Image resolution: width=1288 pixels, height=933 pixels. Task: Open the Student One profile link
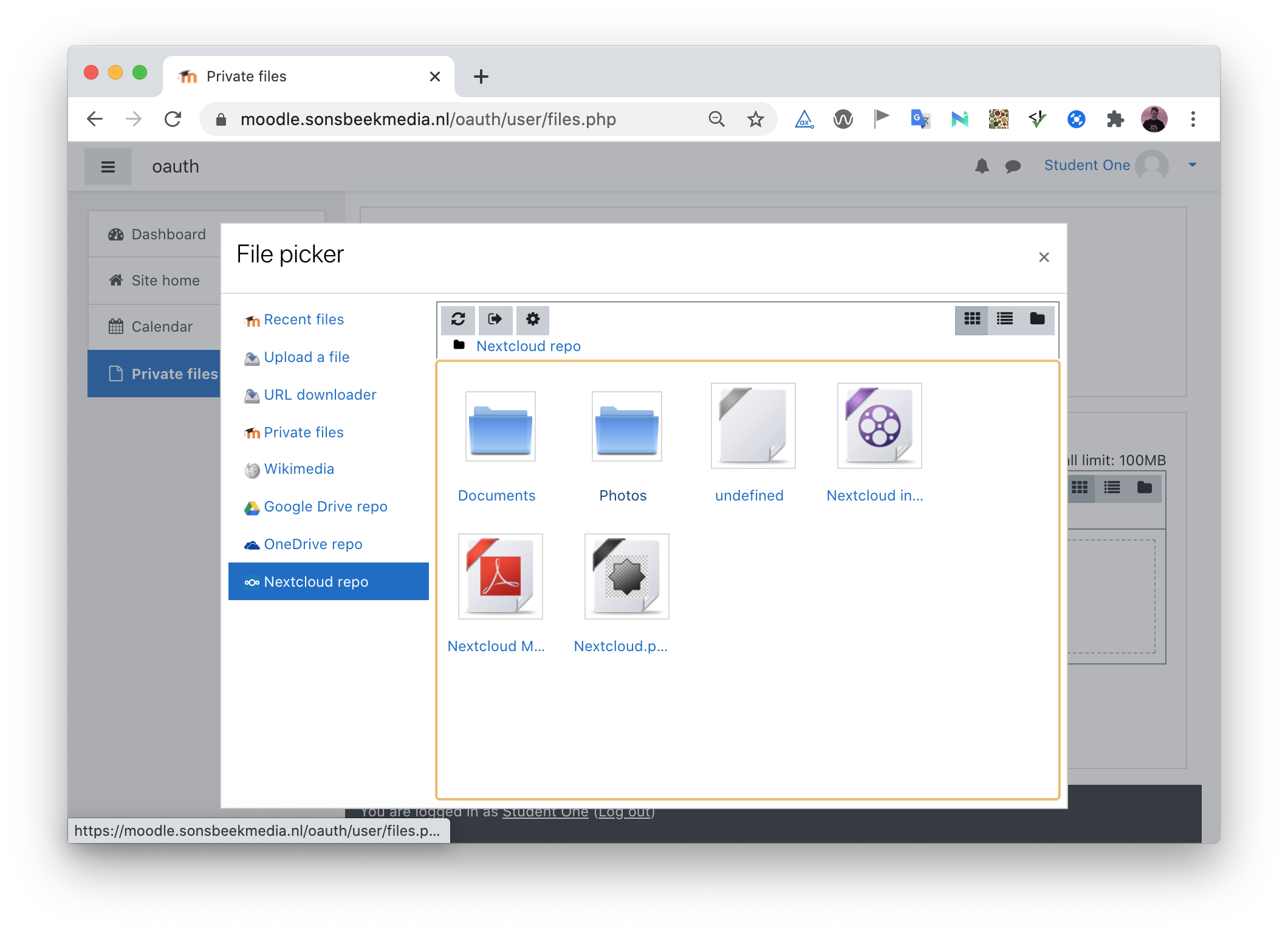[x=1087, y=165]
